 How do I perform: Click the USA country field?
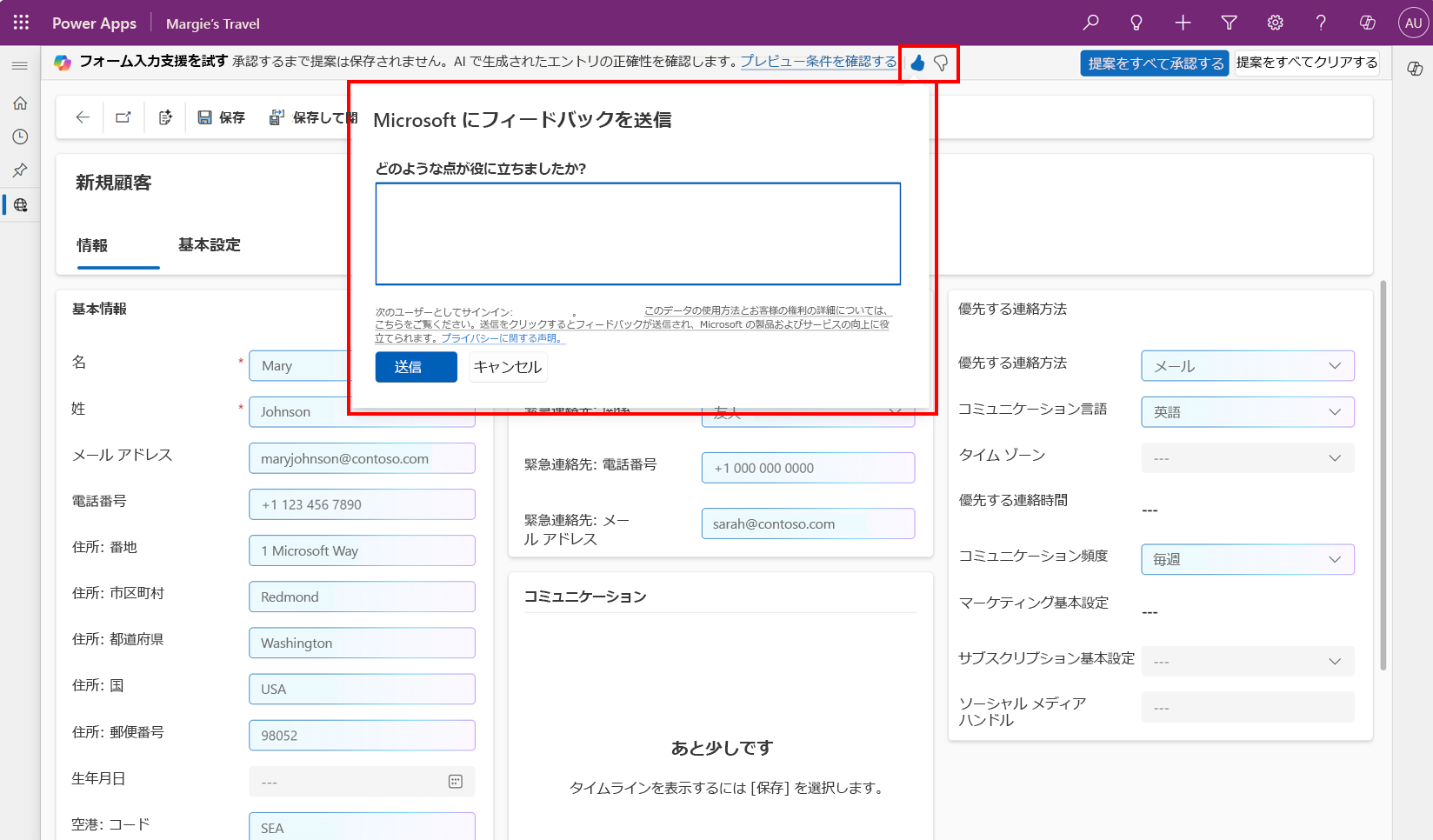[x=362, y=689]
